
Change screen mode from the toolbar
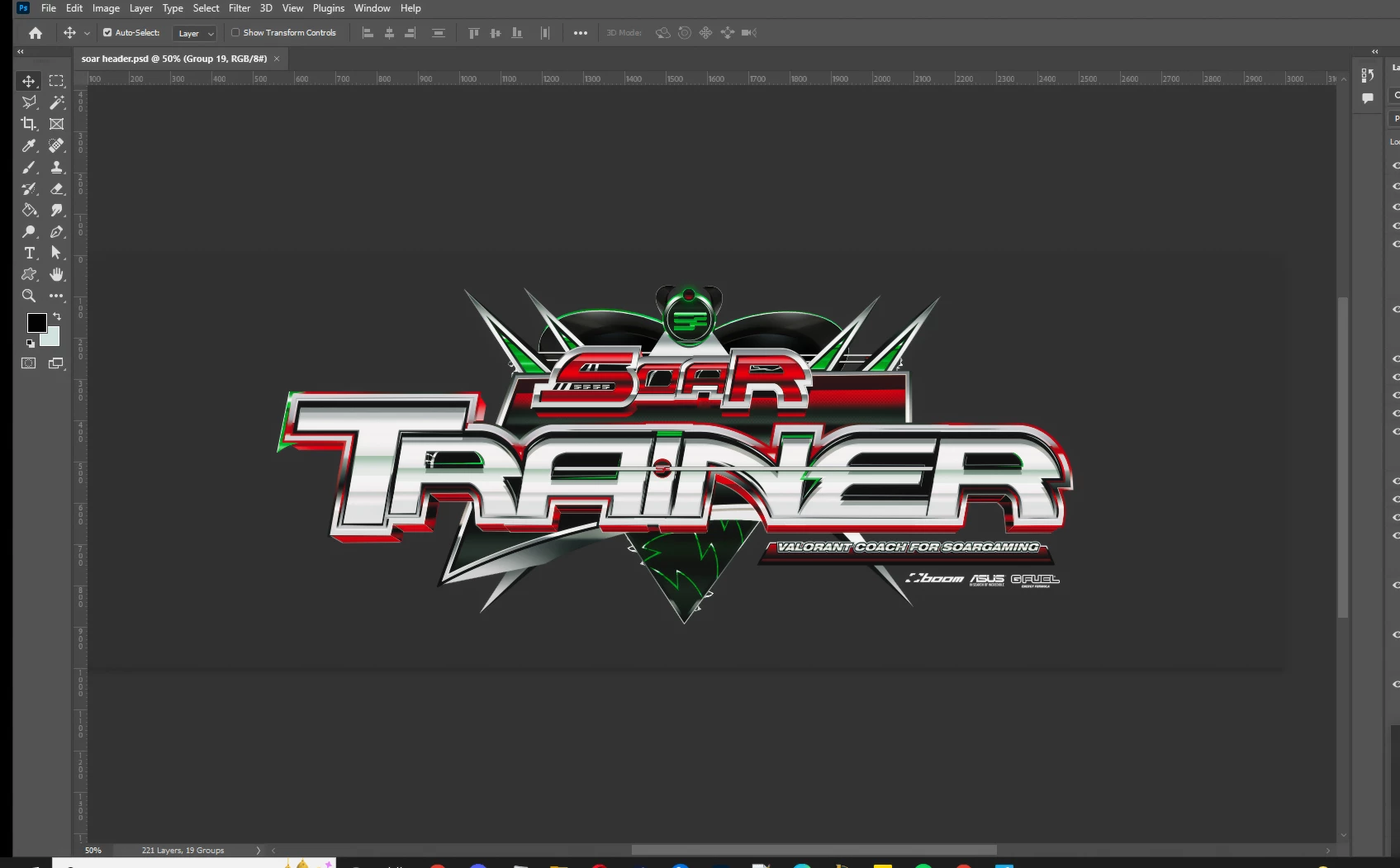[x=56, y=363]
